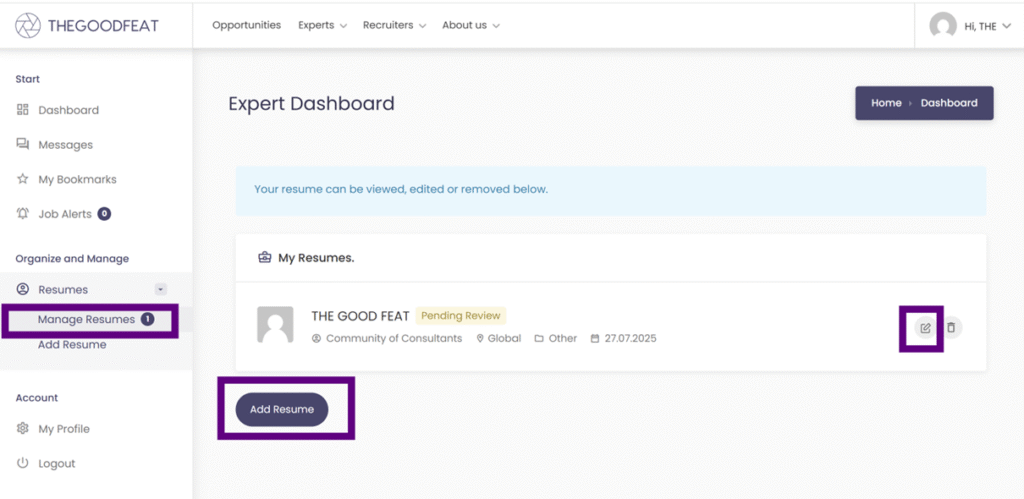Click the Add Resume button
Viewport: 1024px width, 499px height.
282,409
